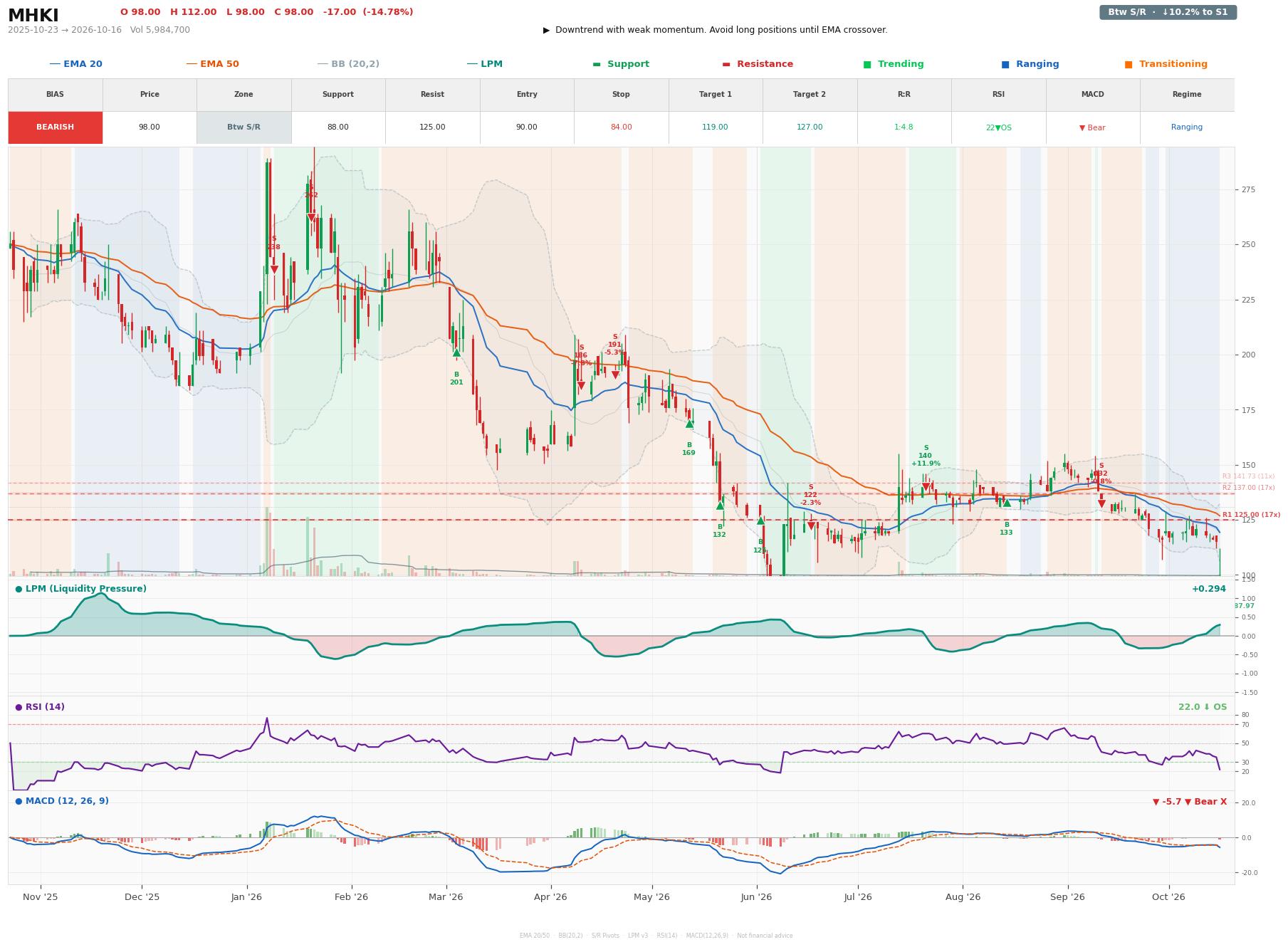This screenshot has width=1288, height=947.
Task: Click the -5.7 Bear X MACD reading
Action: pyautogui.click(x=1190, y=802)
